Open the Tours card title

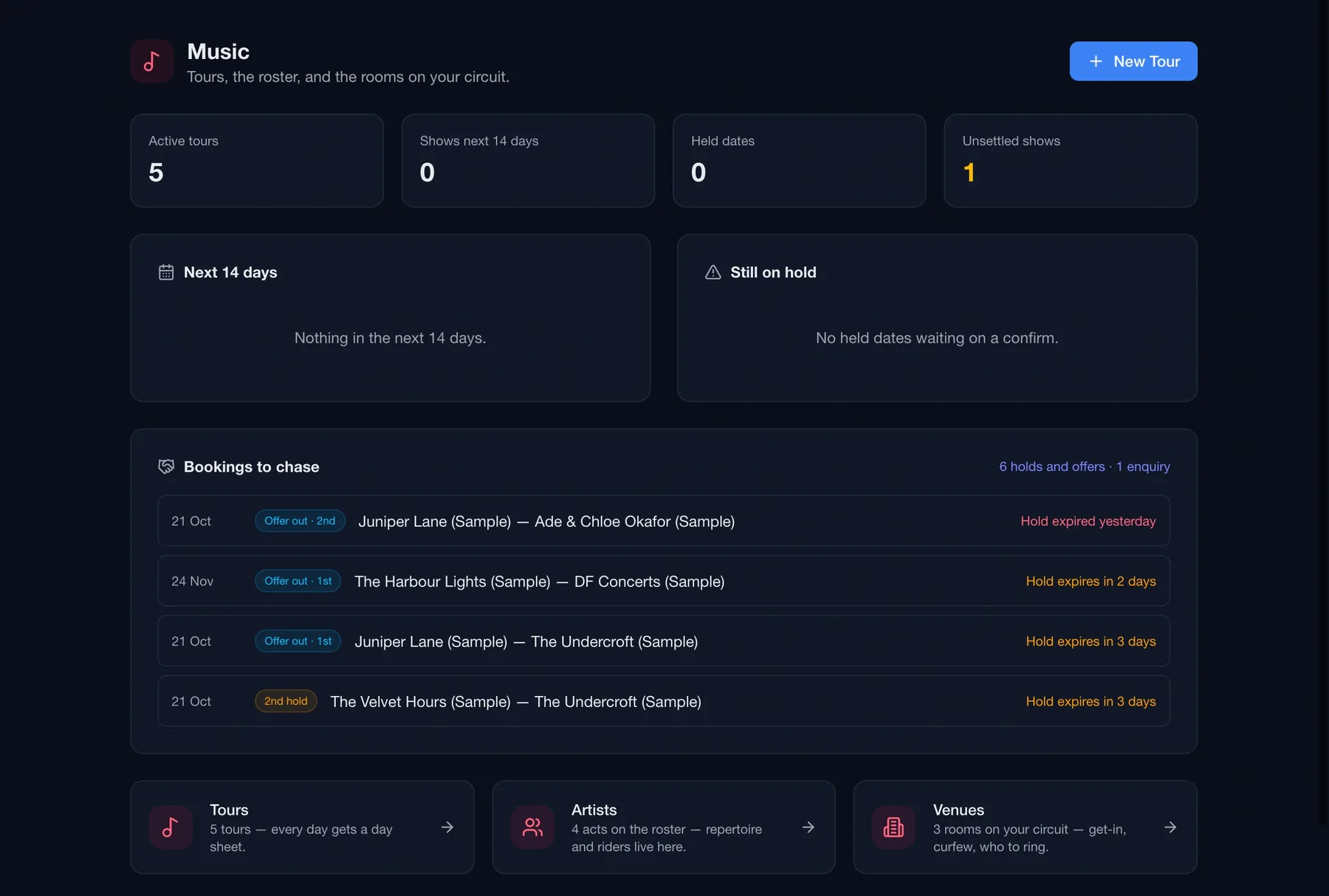coord(229,810)
